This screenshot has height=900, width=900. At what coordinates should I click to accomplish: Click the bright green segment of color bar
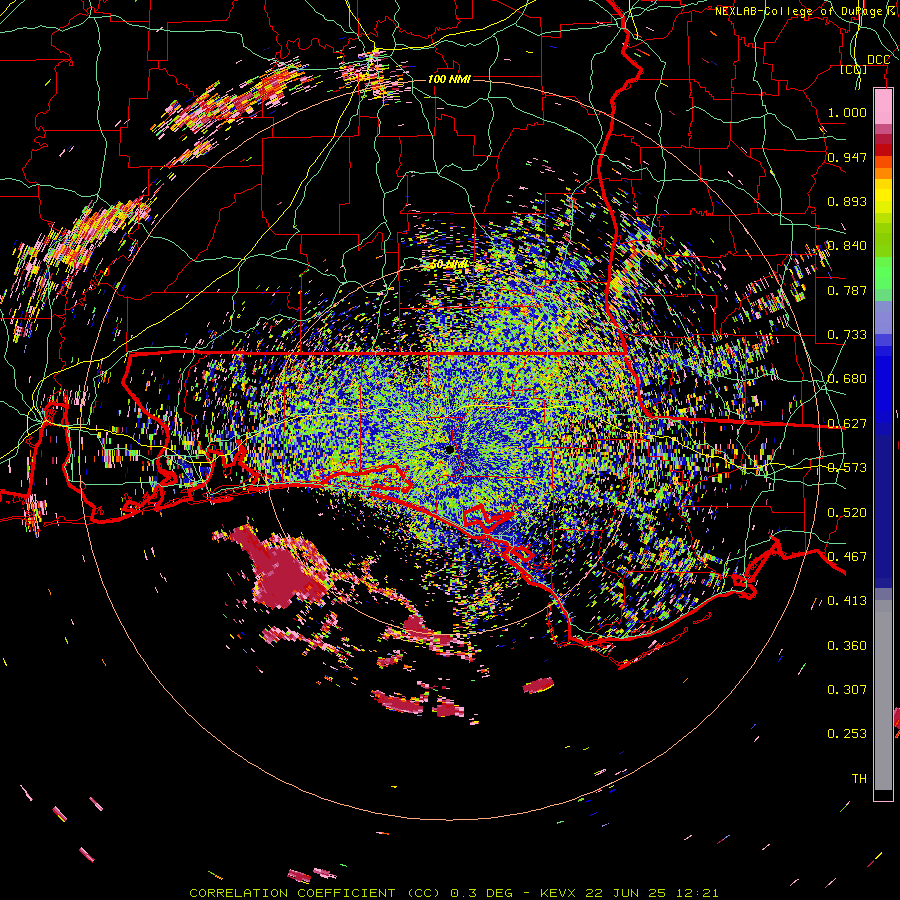pos(883,273)
